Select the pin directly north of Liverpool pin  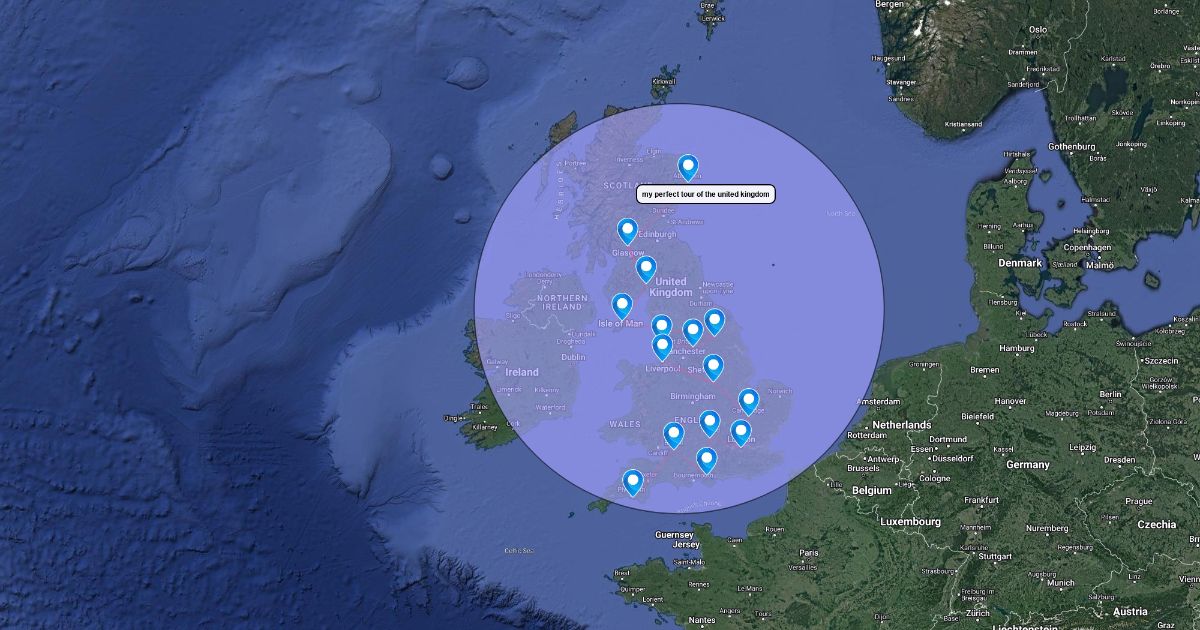(661, 325)
